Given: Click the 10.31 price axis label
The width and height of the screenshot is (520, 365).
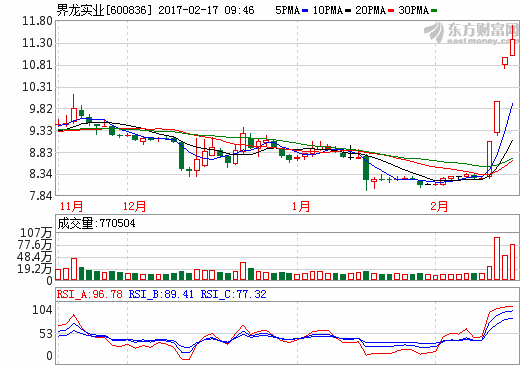Looking at the screenshot, I should pyautogui.click(x=37, y=87).
